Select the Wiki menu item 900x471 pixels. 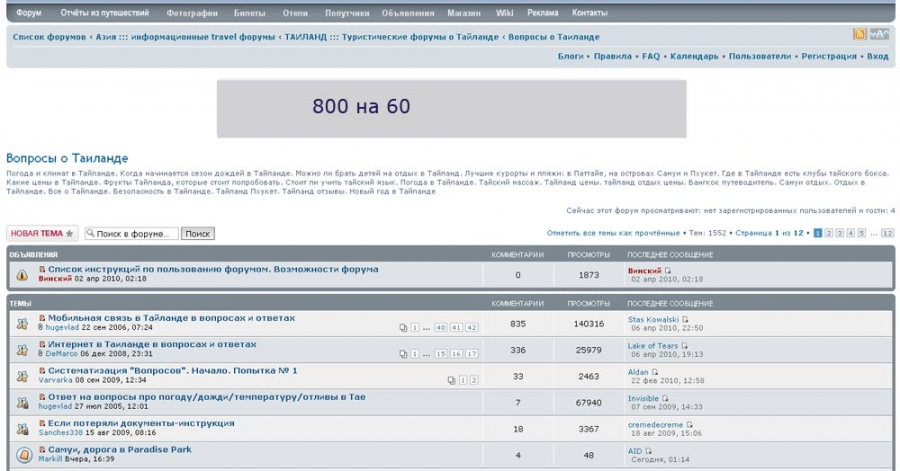tap(505, 13)
